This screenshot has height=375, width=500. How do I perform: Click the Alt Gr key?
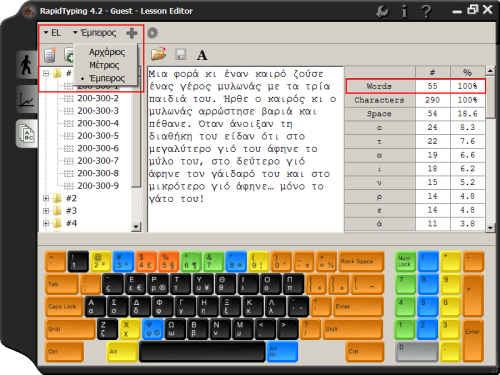(x=282, y=352)
